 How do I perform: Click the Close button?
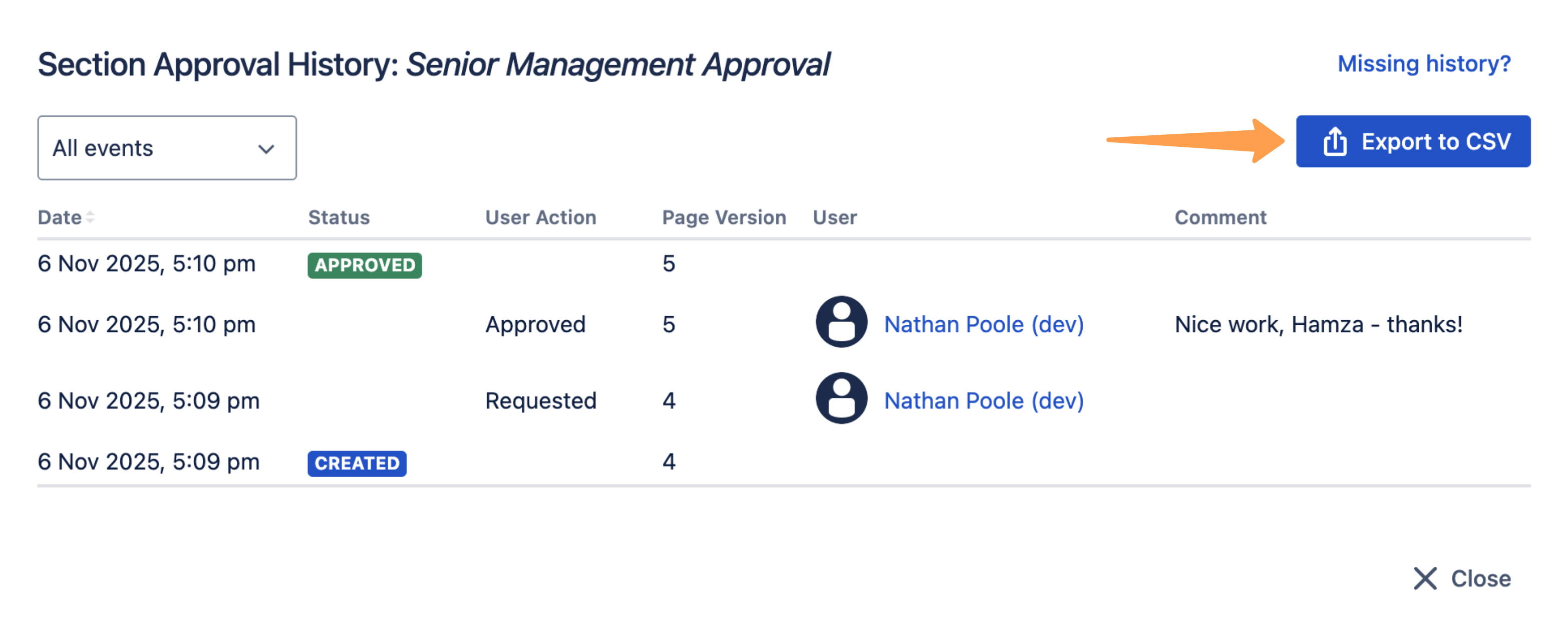pyautogui.click(x=1479, y=578)
